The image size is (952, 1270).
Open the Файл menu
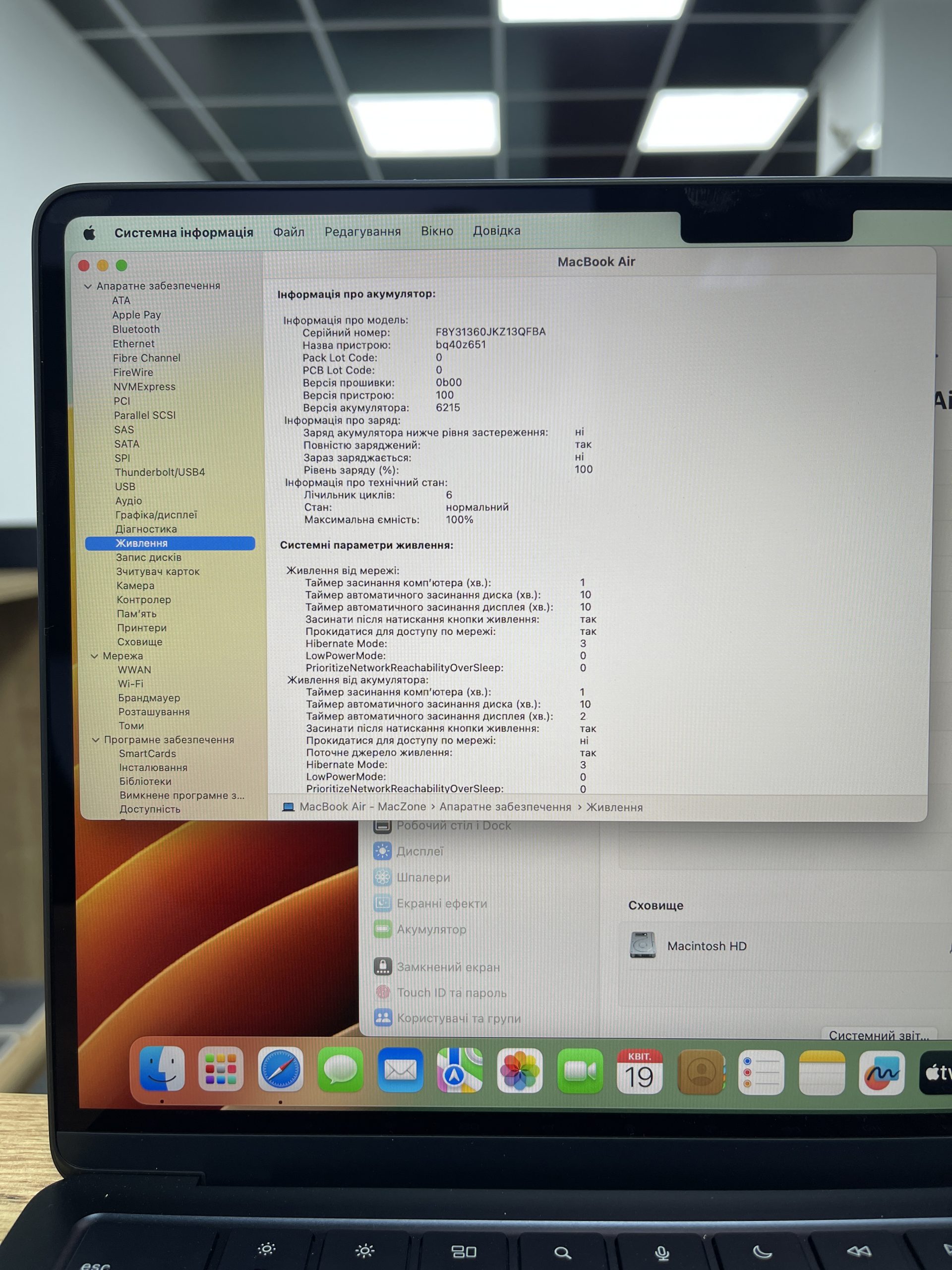[x=289, y=231]
